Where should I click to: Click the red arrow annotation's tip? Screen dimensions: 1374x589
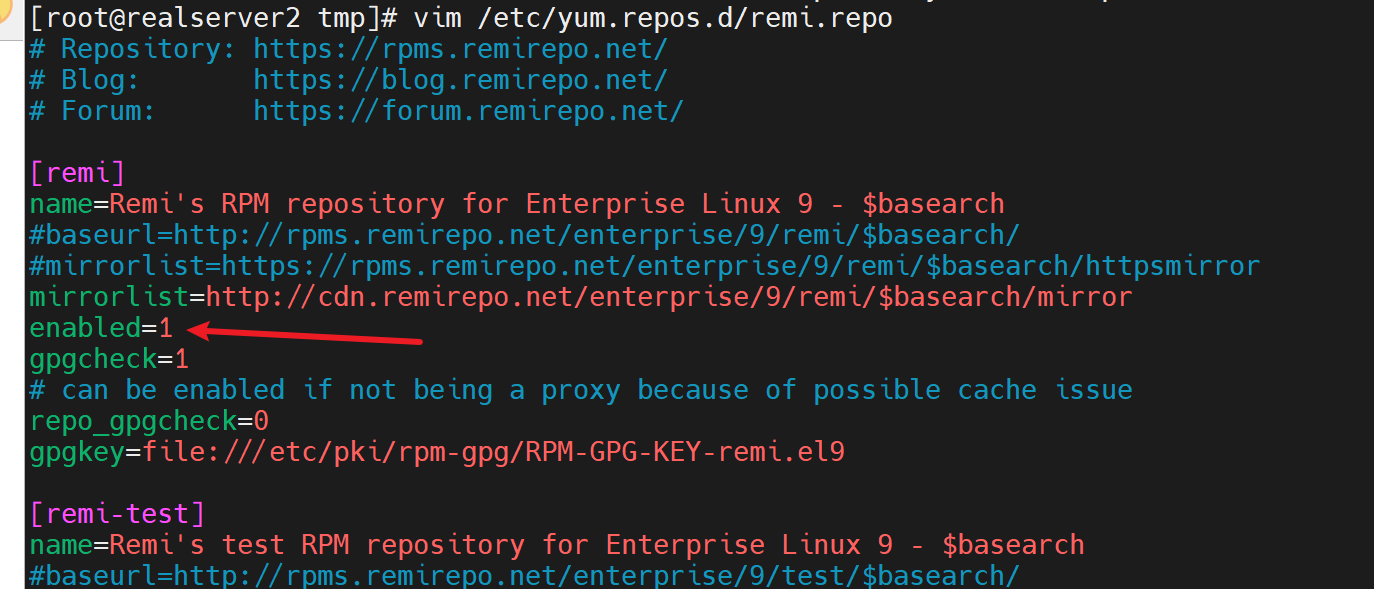(191, 327)
